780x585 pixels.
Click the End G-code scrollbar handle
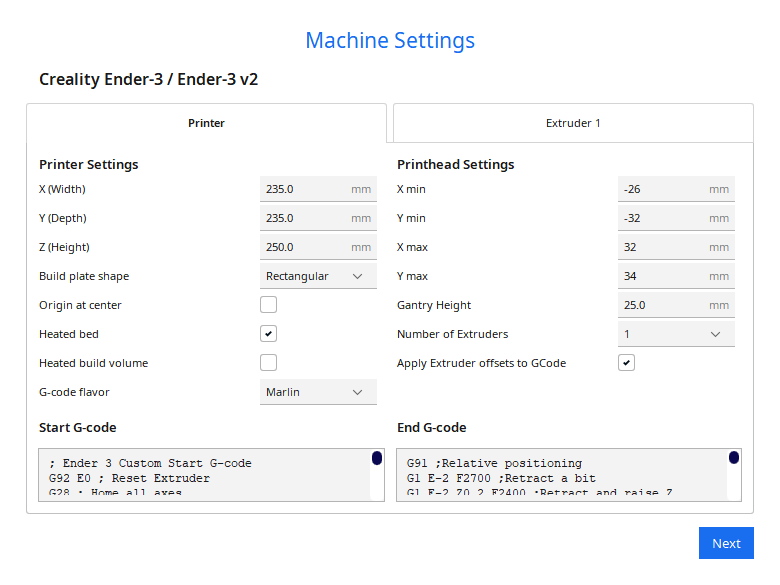[x=734, y=457]
